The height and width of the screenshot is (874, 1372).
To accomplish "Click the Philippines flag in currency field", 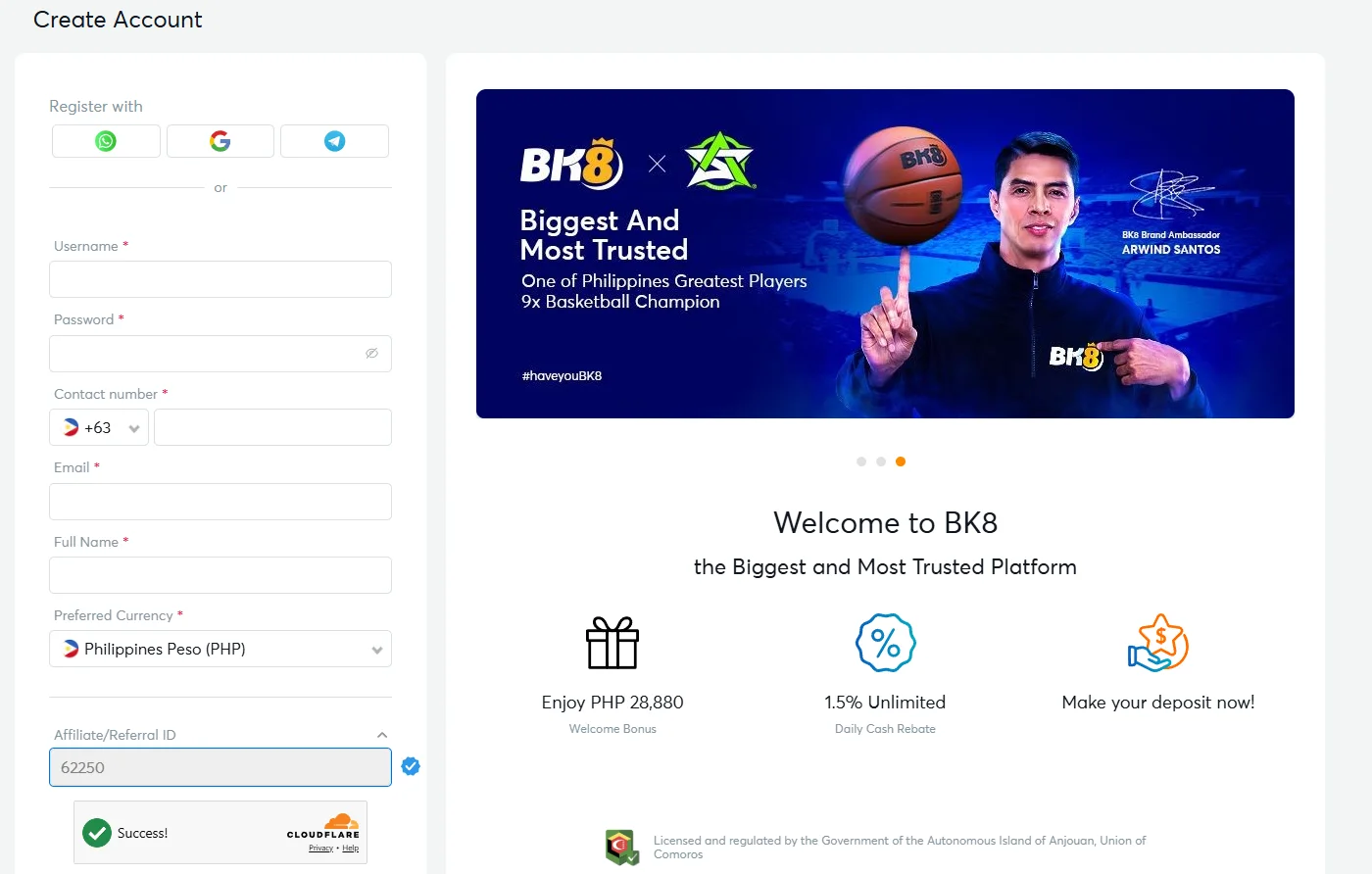I will (x=71, y=649).
